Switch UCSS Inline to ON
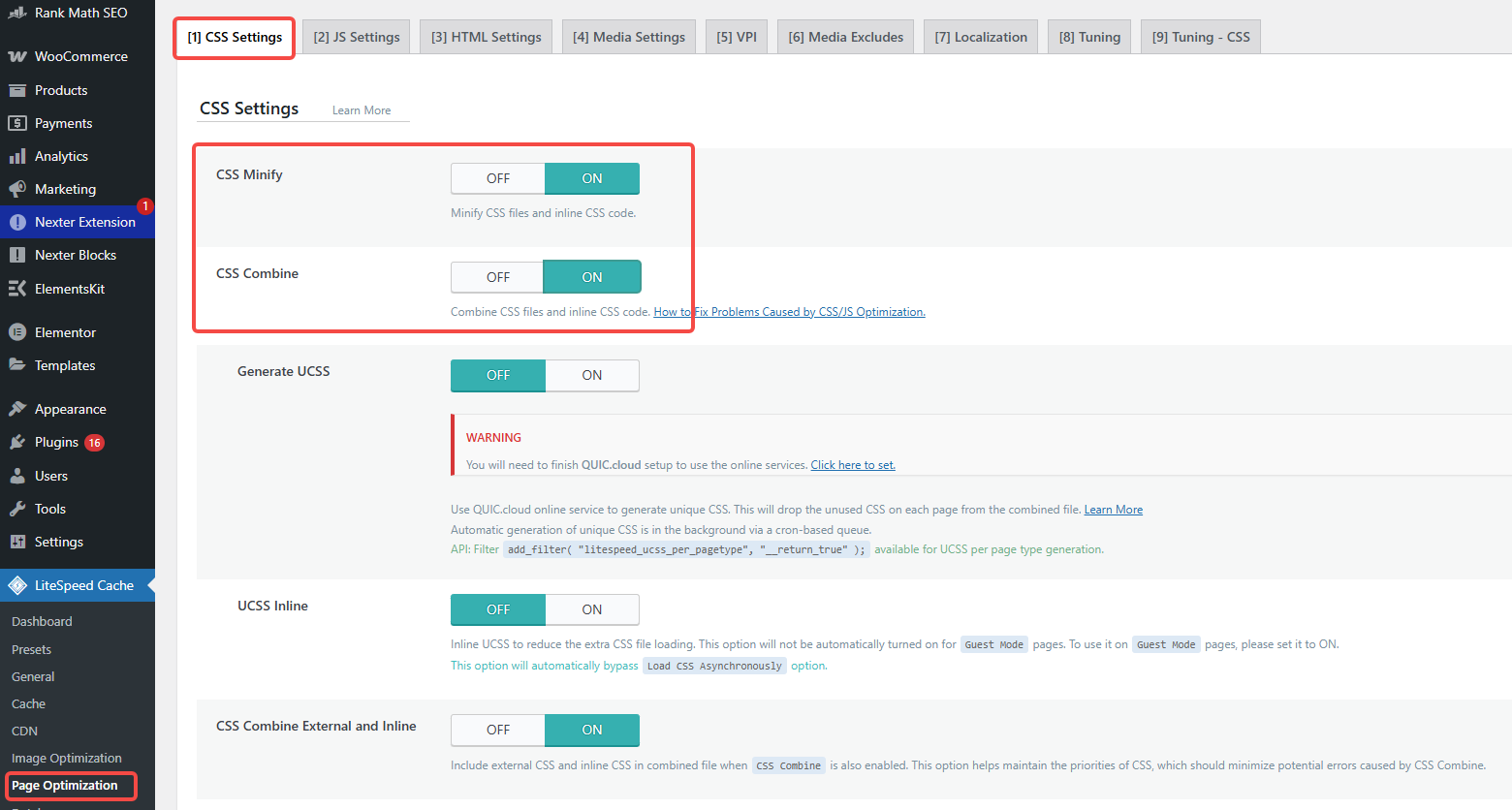 [x=591, y=609]
